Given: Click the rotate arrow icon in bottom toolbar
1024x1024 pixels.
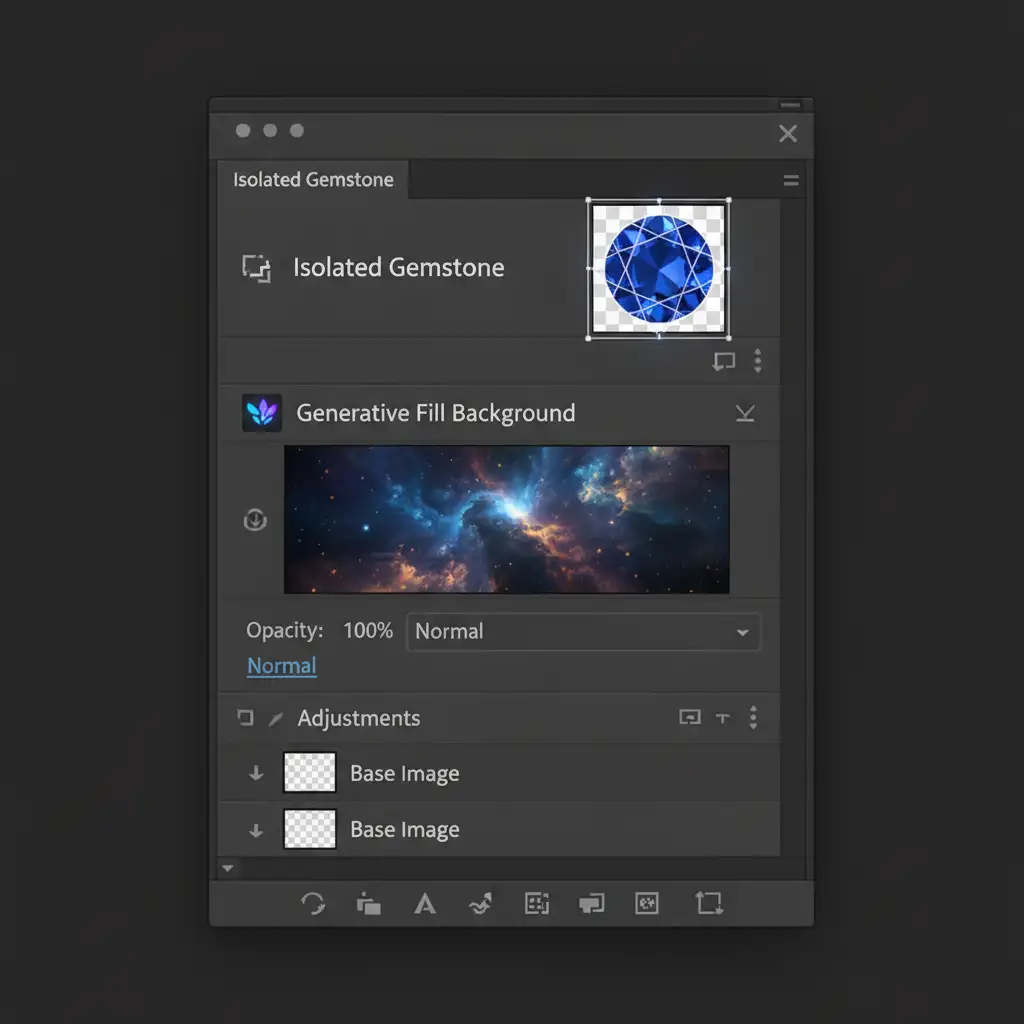Looking at the screenshot, I should coord(313,904).
